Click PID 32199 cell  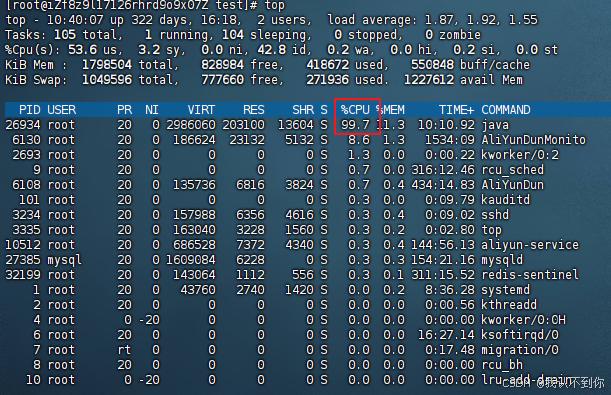23,275
